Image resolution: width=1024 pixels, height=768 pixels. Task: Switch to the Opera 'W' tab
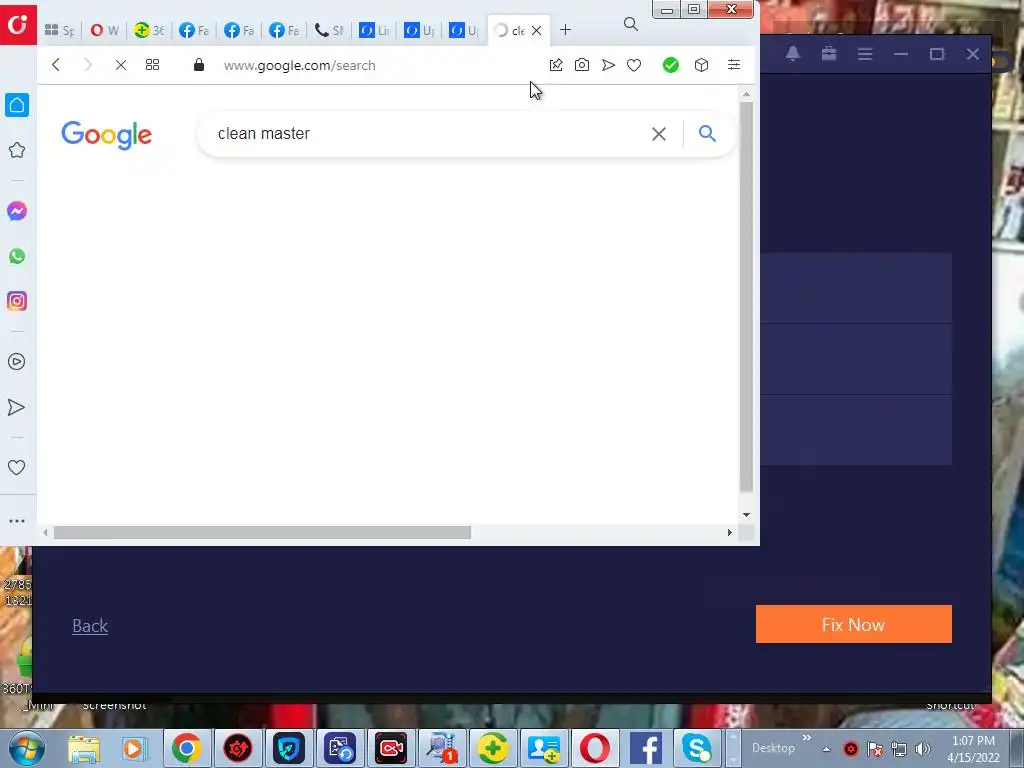[104, 30]
